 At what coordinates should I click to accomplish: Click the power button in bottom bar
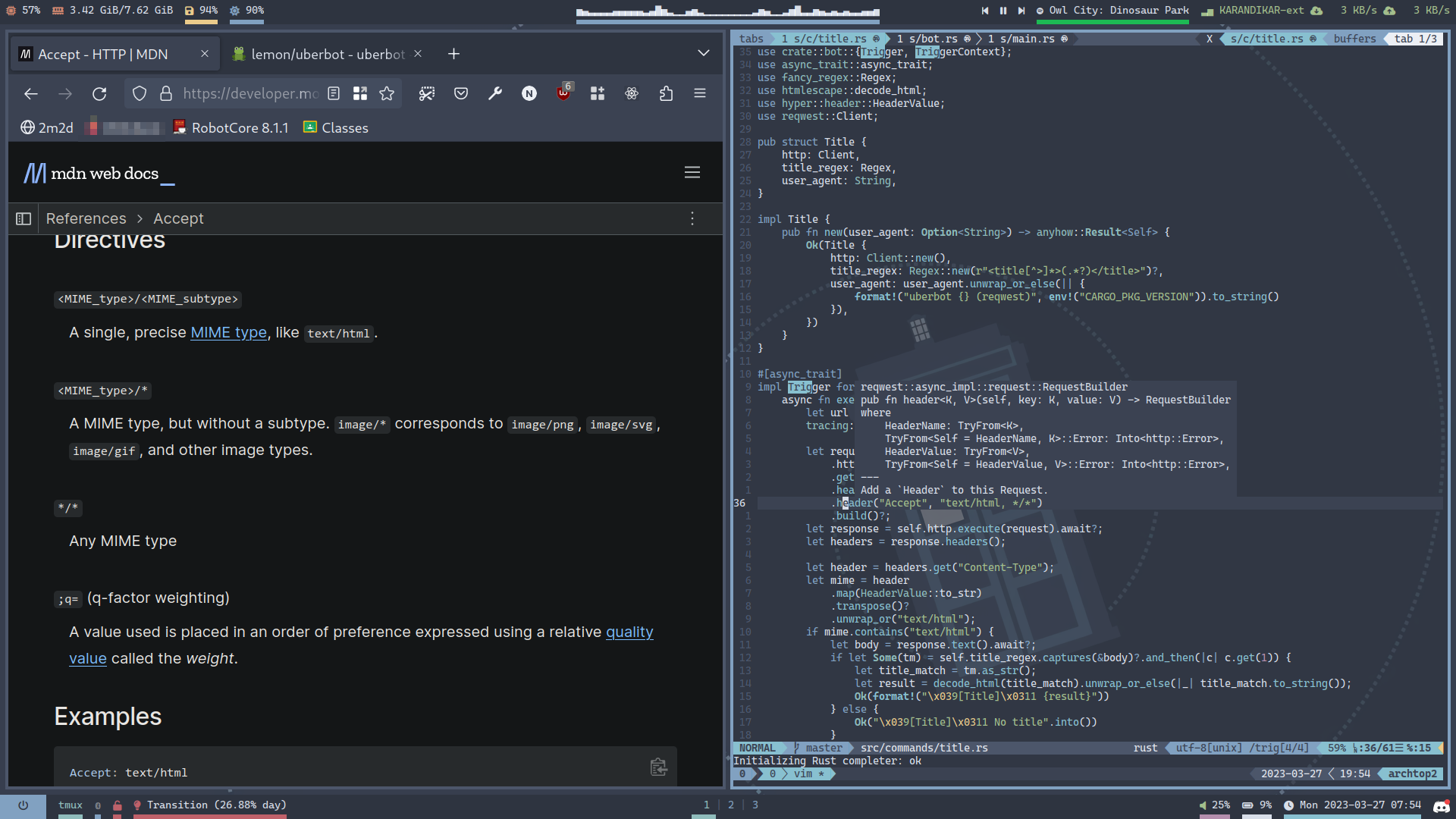click(x=23, y=805)
